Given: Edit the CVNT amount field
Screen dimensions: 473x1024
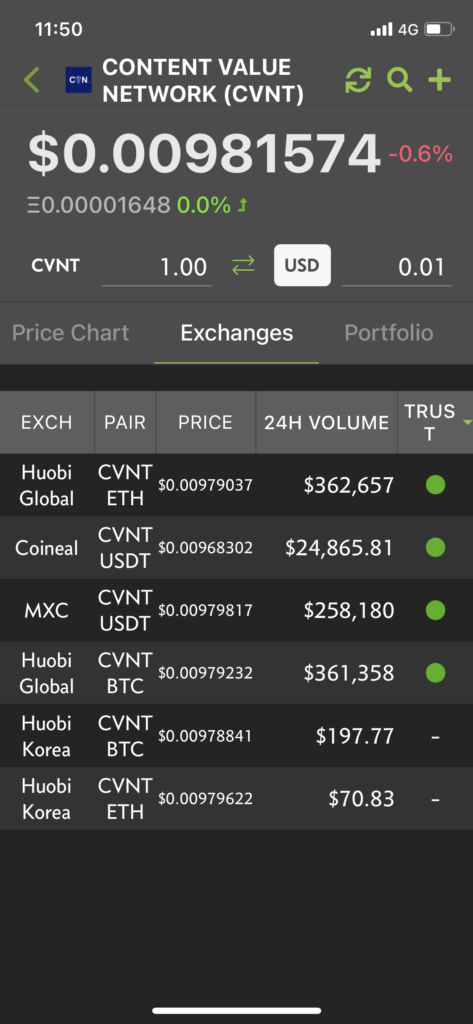Looking at the screenshot, I should (x=157, y=267).
